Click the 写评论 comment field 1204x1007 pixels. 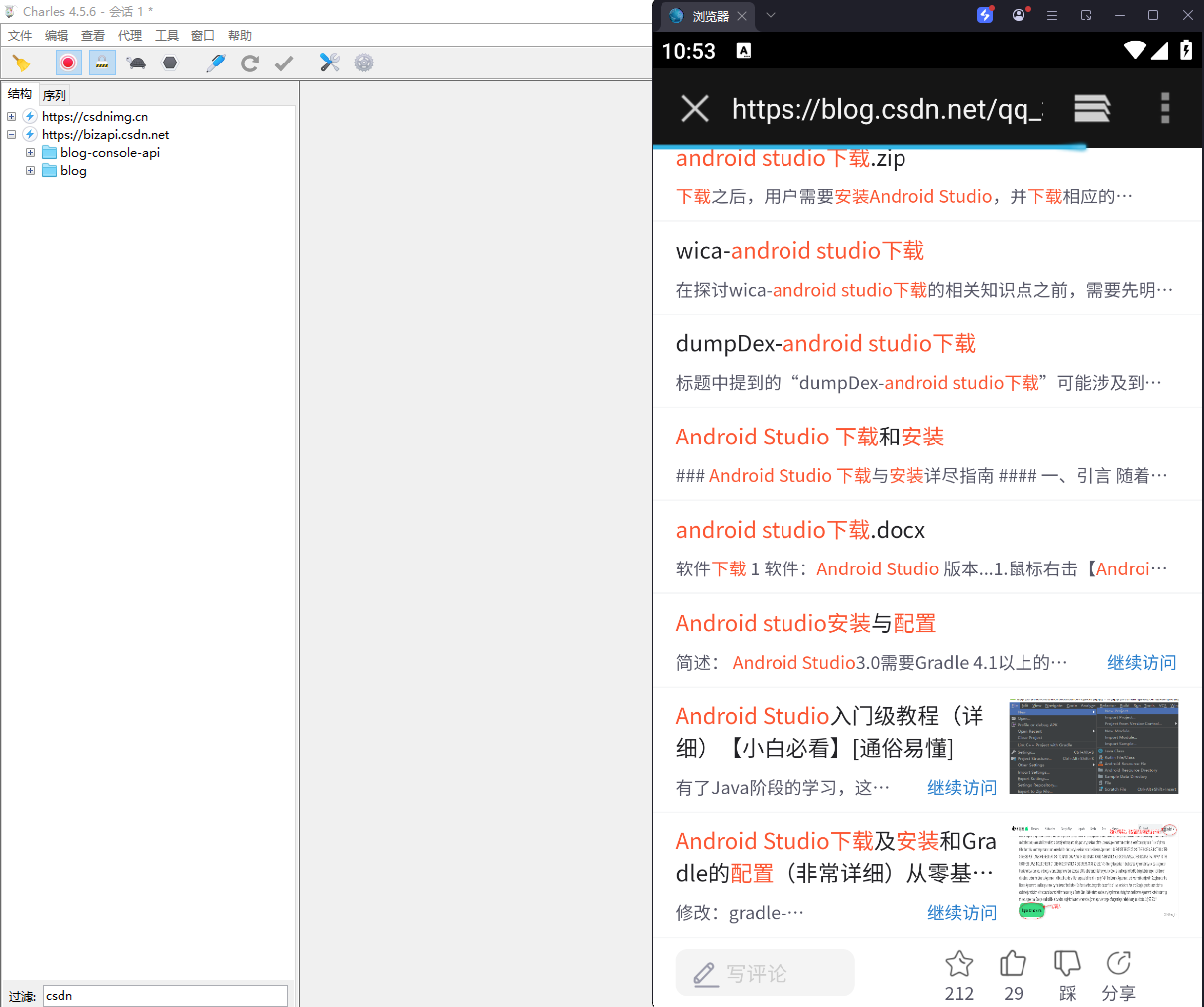[x=766, y=973]
